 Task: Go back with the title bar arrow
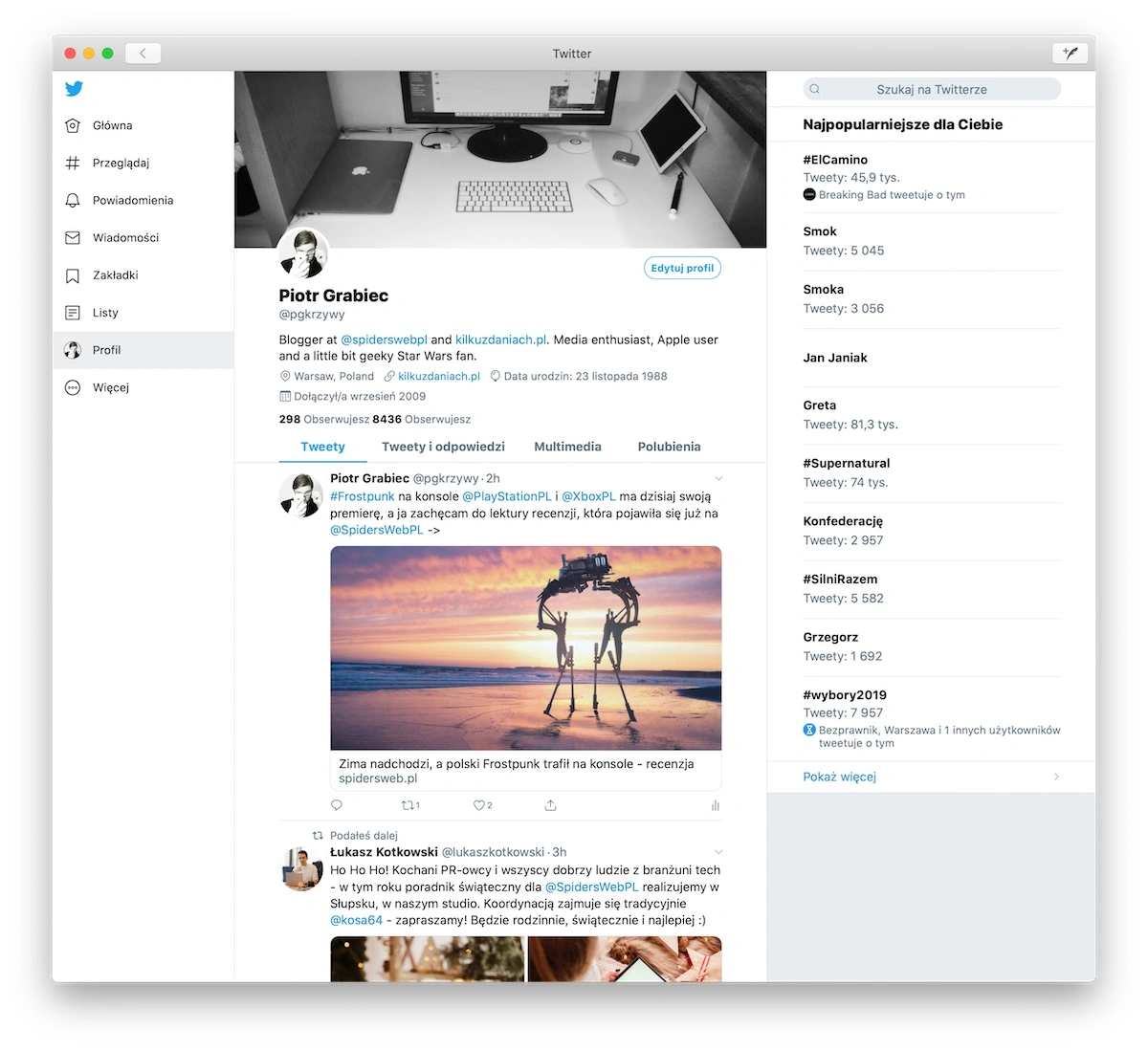(143, 54)
